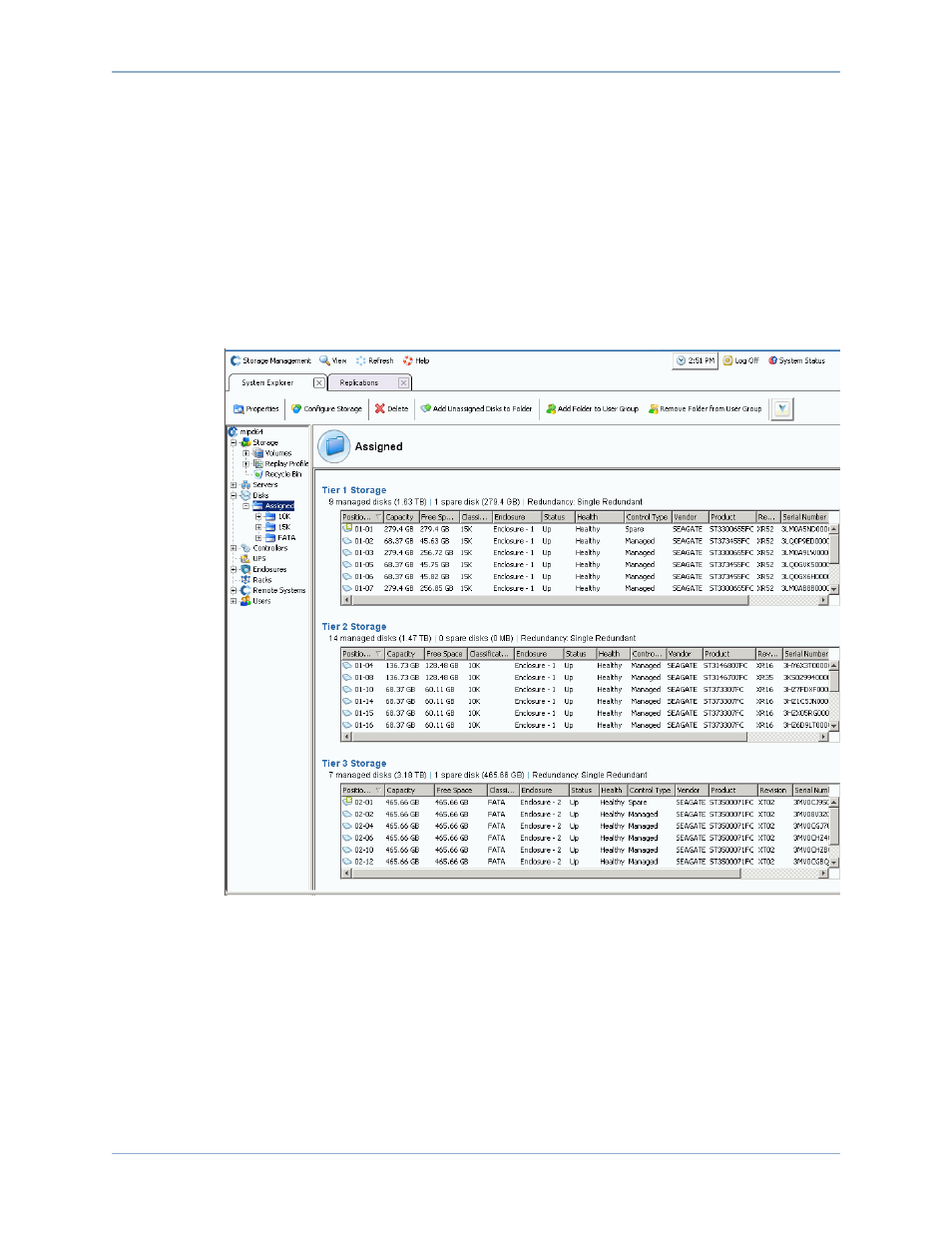This screenshot has height=1233, width=952.
Task: Sort Tier 1 by Position column
Action: click(361, 517)
